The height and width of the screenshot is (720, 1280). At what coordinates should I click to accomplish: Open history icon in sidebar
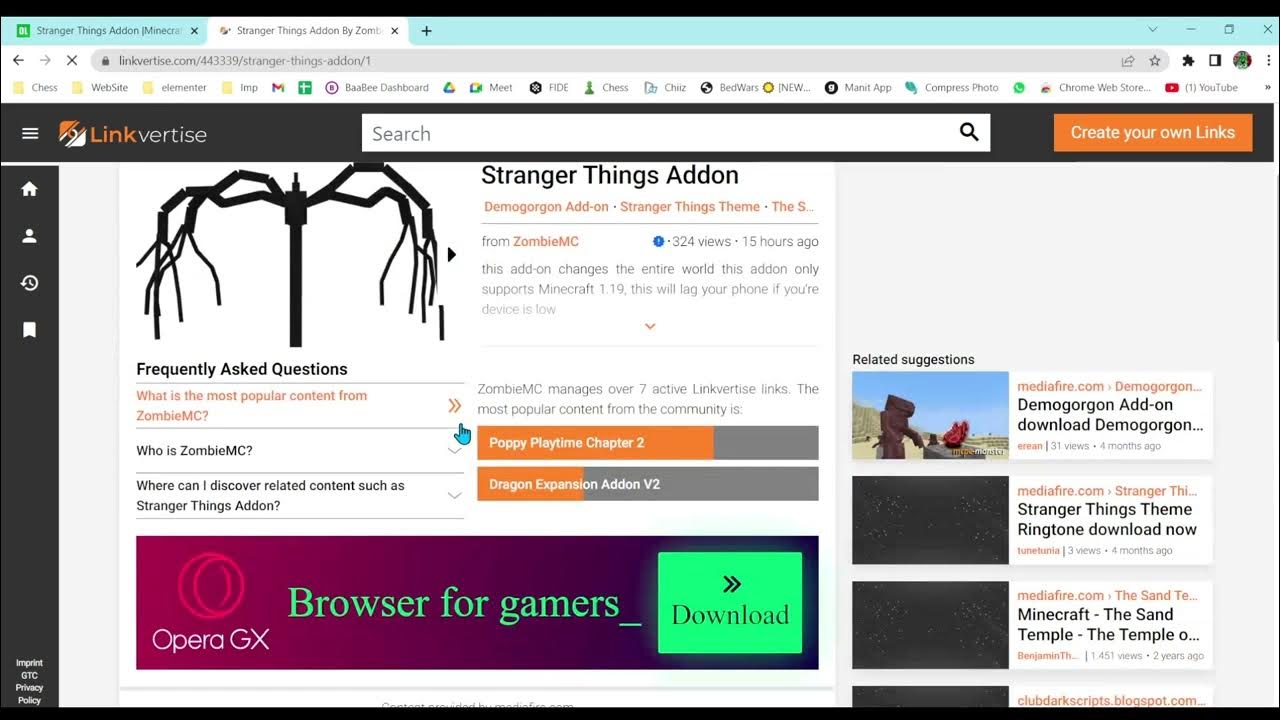click(x=30, y=283)
